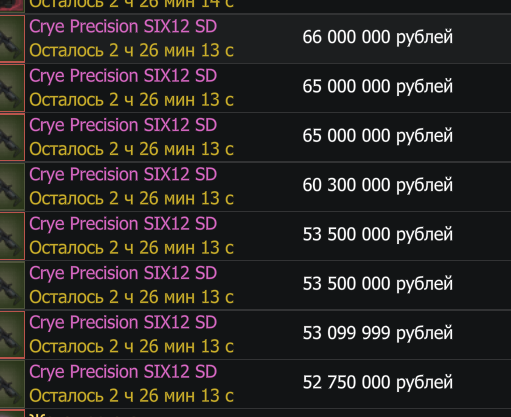Screen dimensions: 511x417
Task: Select the remaining-time text in the 52 750 000 row
Action: 132,396
